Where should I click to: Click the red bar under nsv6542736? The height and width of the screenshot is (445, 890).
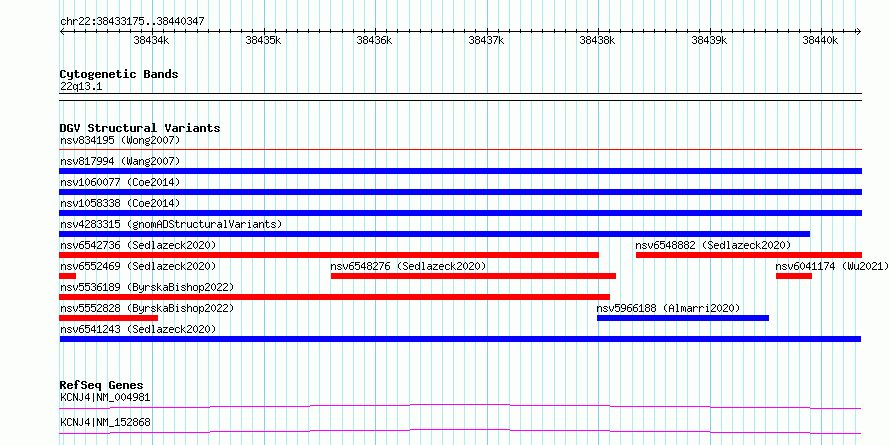(x=329, y=255)
